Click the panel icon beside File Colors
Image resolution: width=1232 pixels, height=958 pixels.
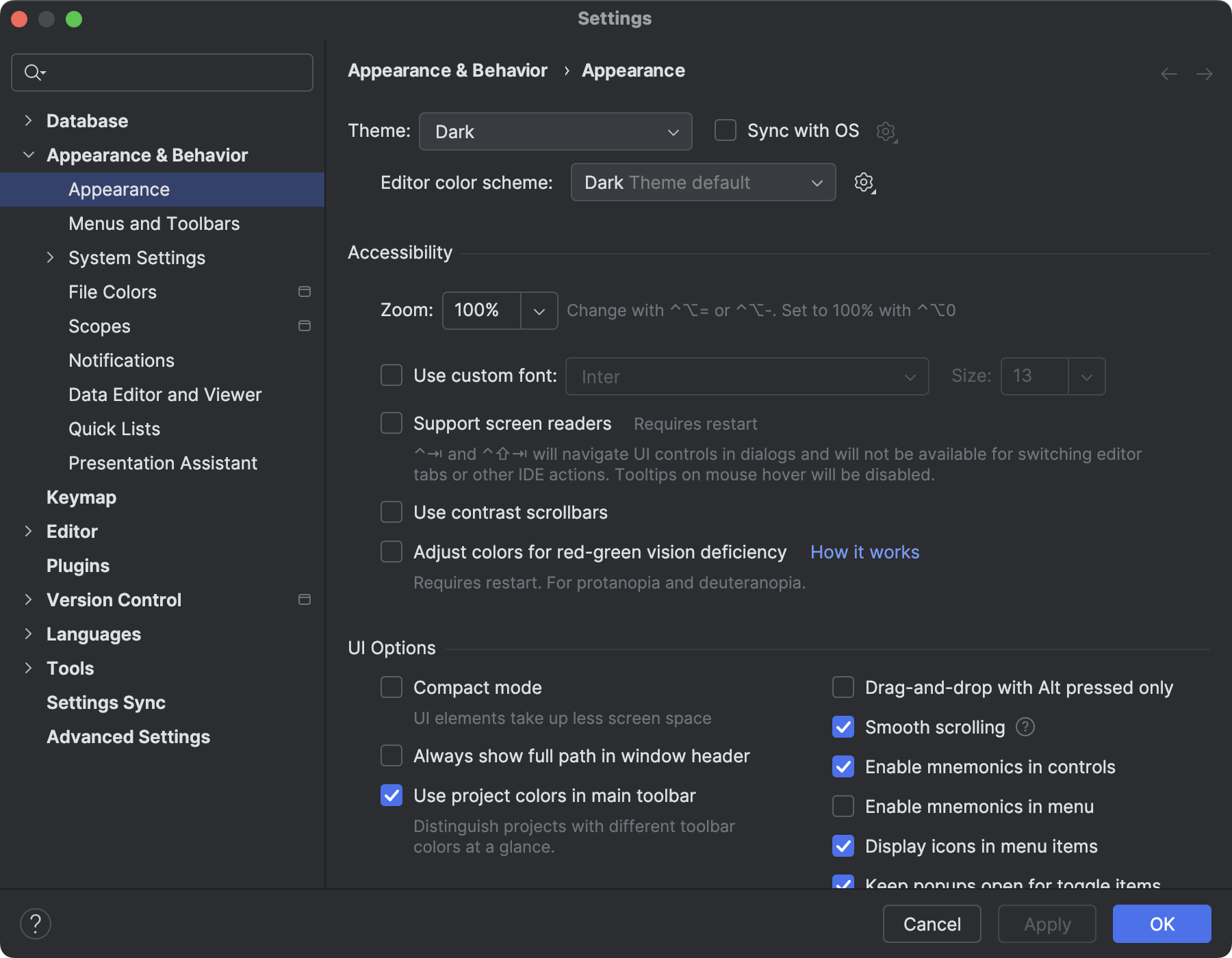tap(304, 292)
